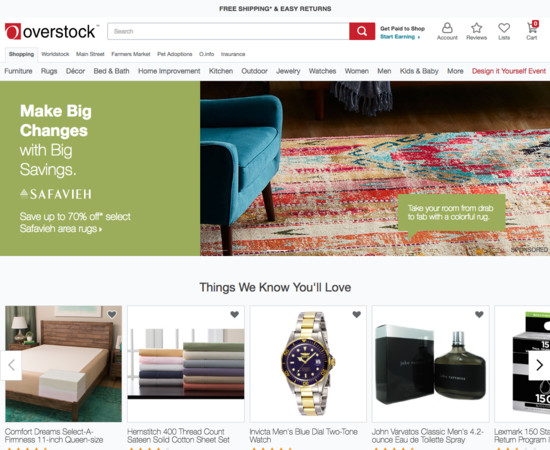This screenshot has height=450, width=550.
Task: Favorite the Comfort Dreams mattress with heart
Action: pyautogui.click(x=112, y=314)
